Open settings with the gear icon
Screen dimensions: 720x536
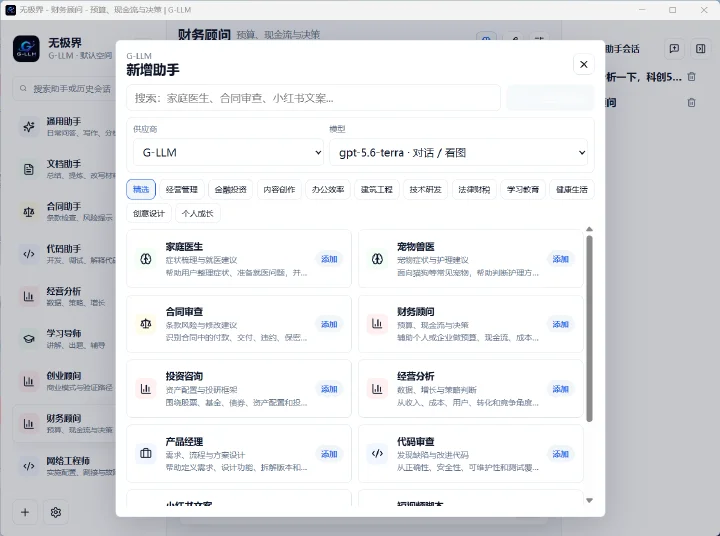pyautogui.click(x=56, y=512)
